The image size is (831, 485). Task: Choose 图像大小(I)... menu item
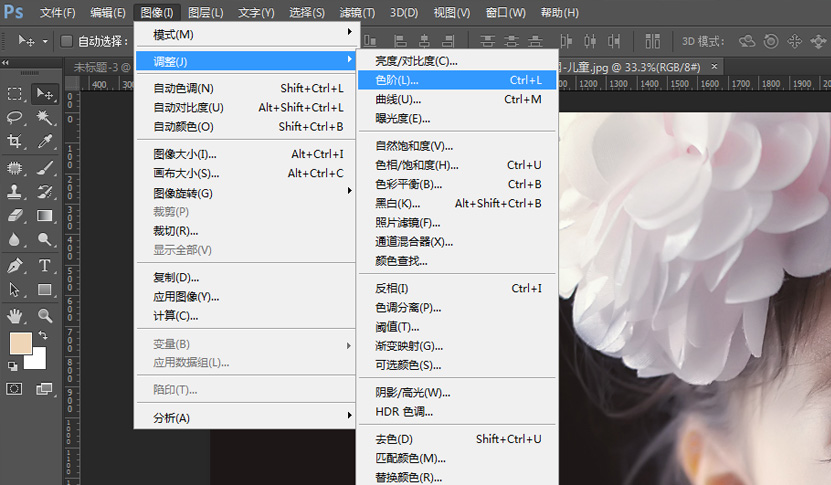pyautogui.click(x=246, y=154)
